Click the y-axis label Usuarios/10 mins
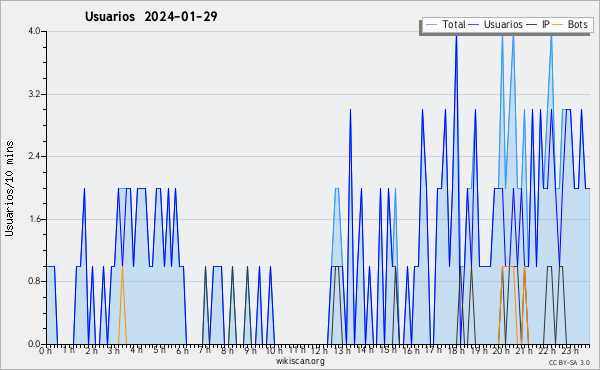 tap(9, 189)
